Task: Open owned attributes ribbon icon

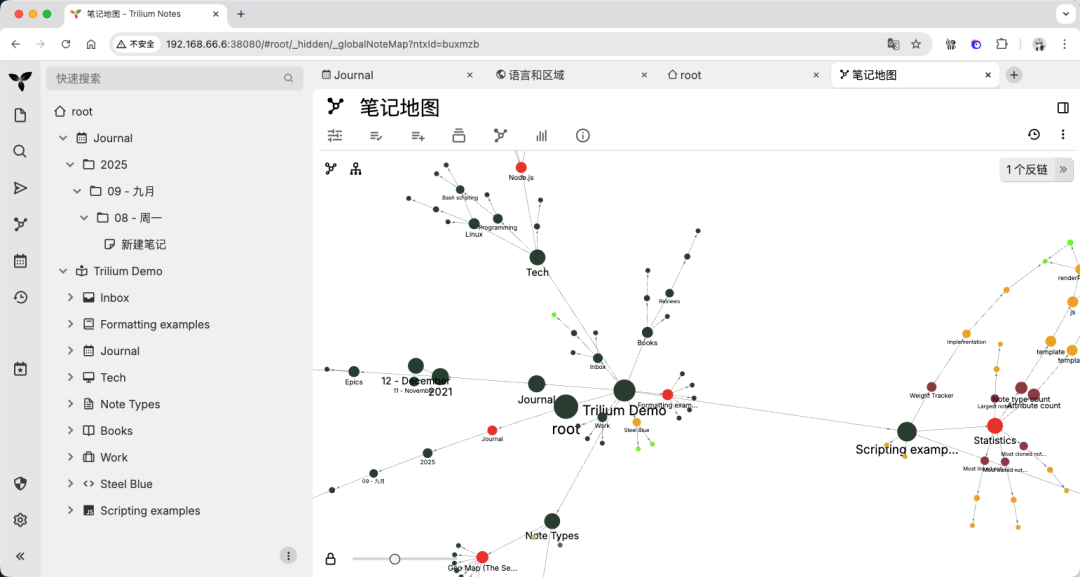Action: [x=376, y=136]
